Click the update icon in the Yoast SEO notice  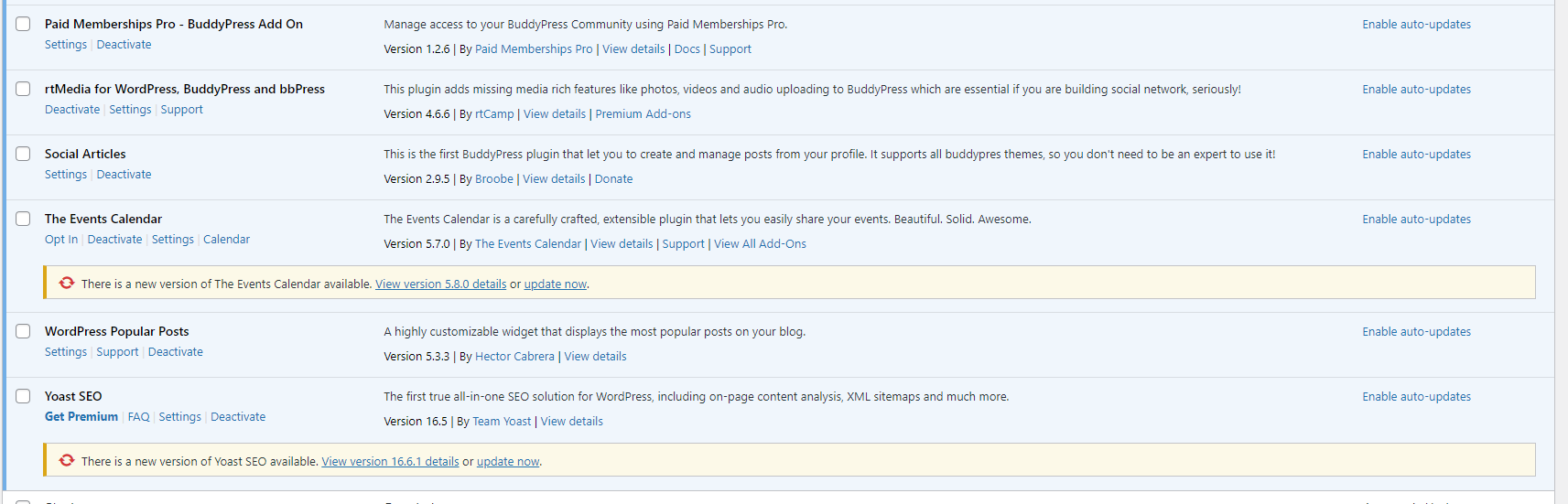point(67,461)
